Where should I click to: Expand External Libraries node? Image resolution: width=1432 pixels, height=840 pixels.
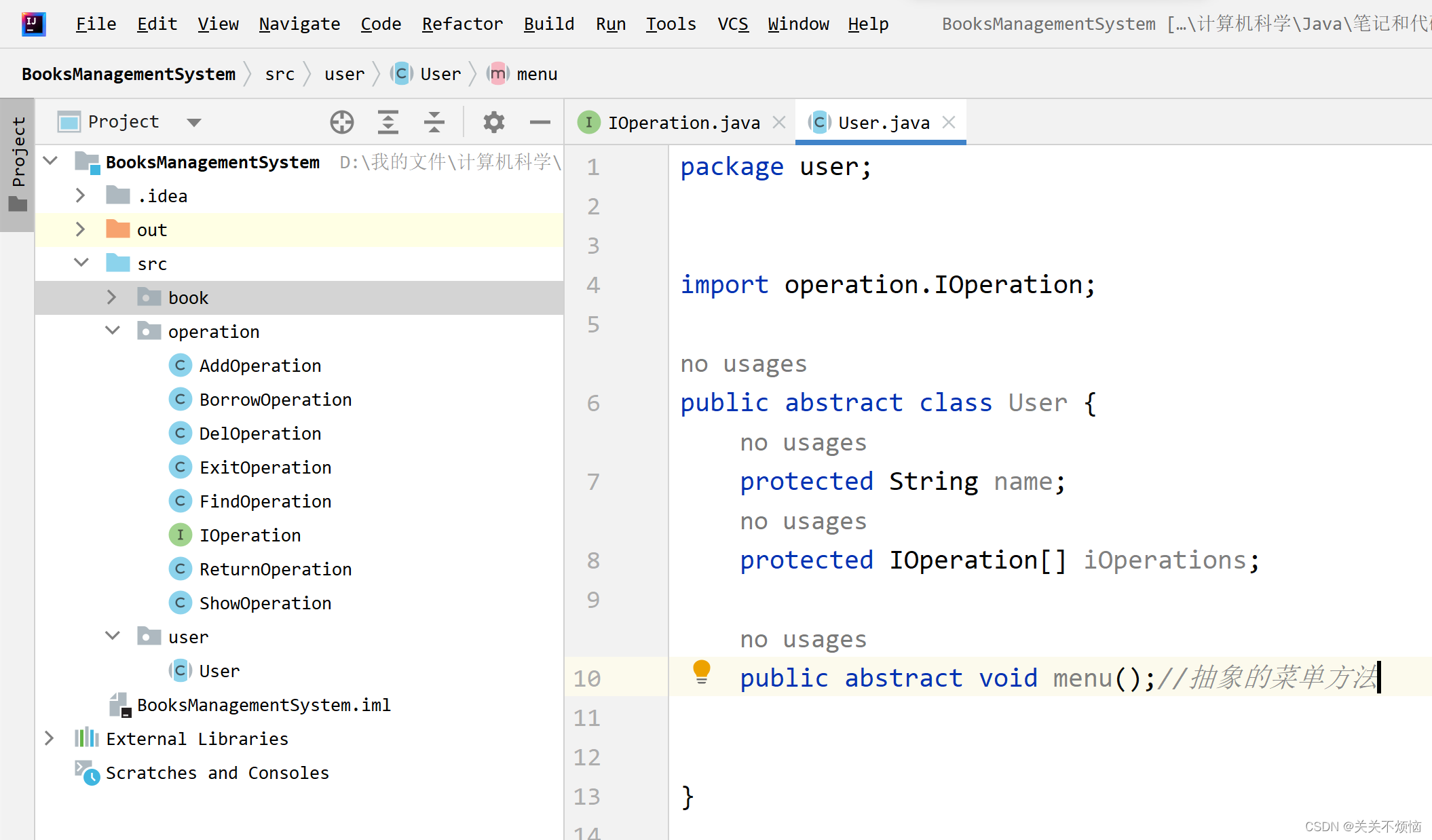pos(49,738)
